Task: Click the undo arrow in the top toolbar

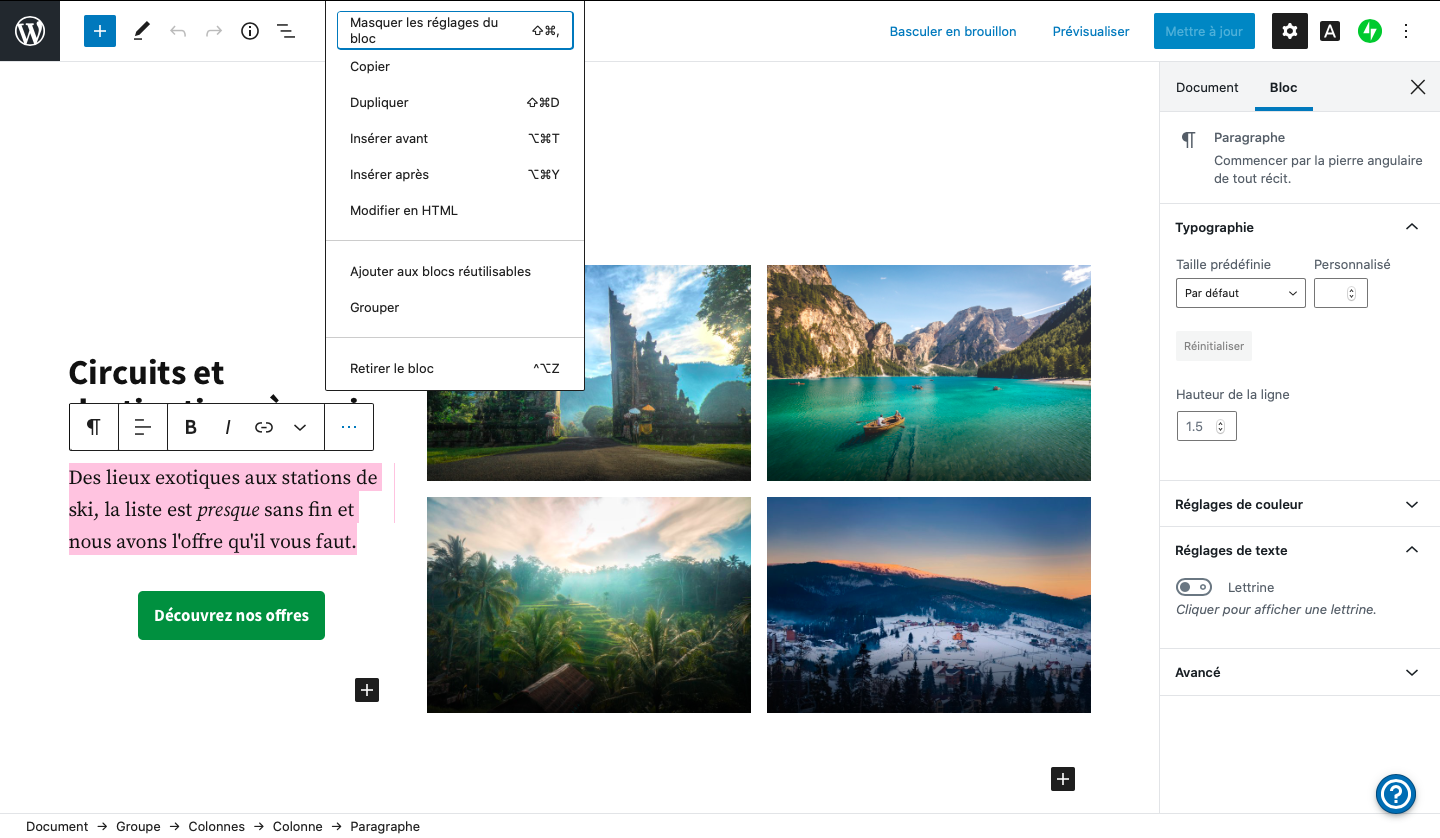Action: point(178,31)
